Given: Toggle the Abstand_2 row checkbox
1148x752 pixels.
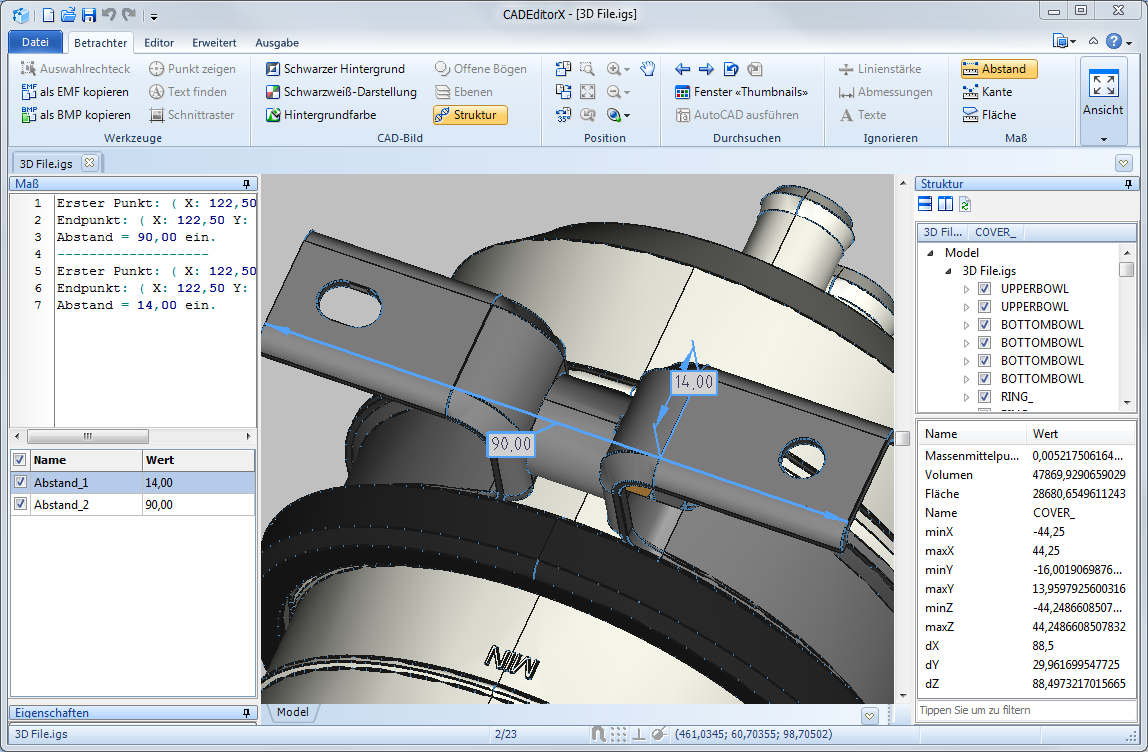Looking at the screenshot, I should coord(20,505).
